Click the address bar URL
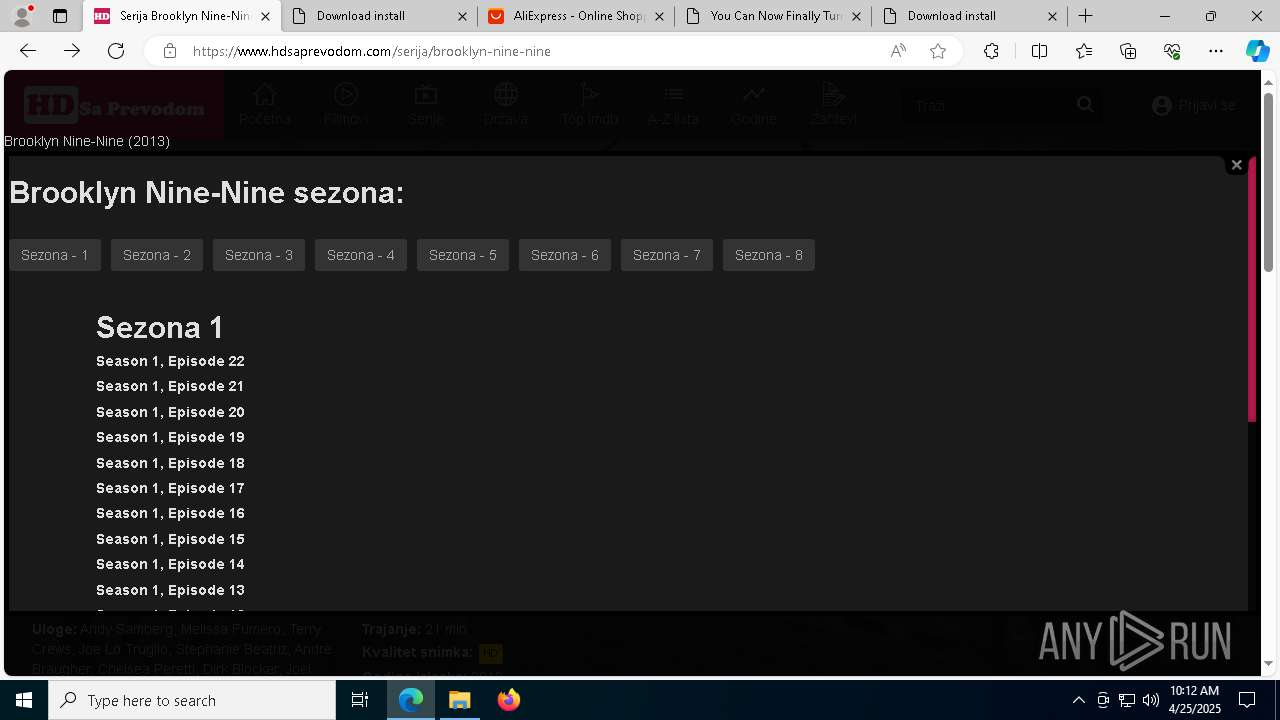Image resolution: width=1280 pixels, height=720 pixels. pos(372,51)
